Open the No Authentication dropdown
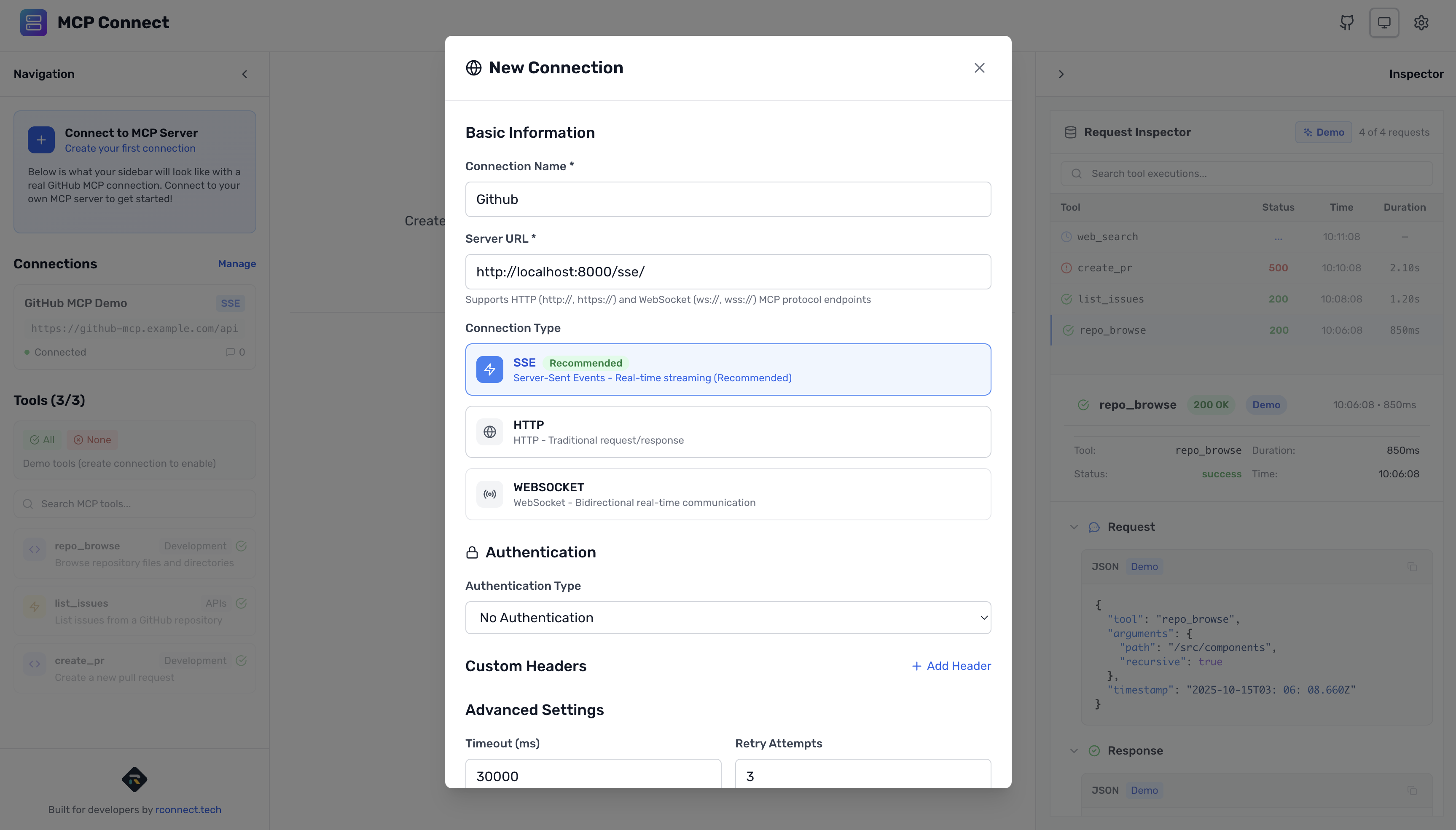This screenshot has height=830, width=1456. (x=728, y=617)
